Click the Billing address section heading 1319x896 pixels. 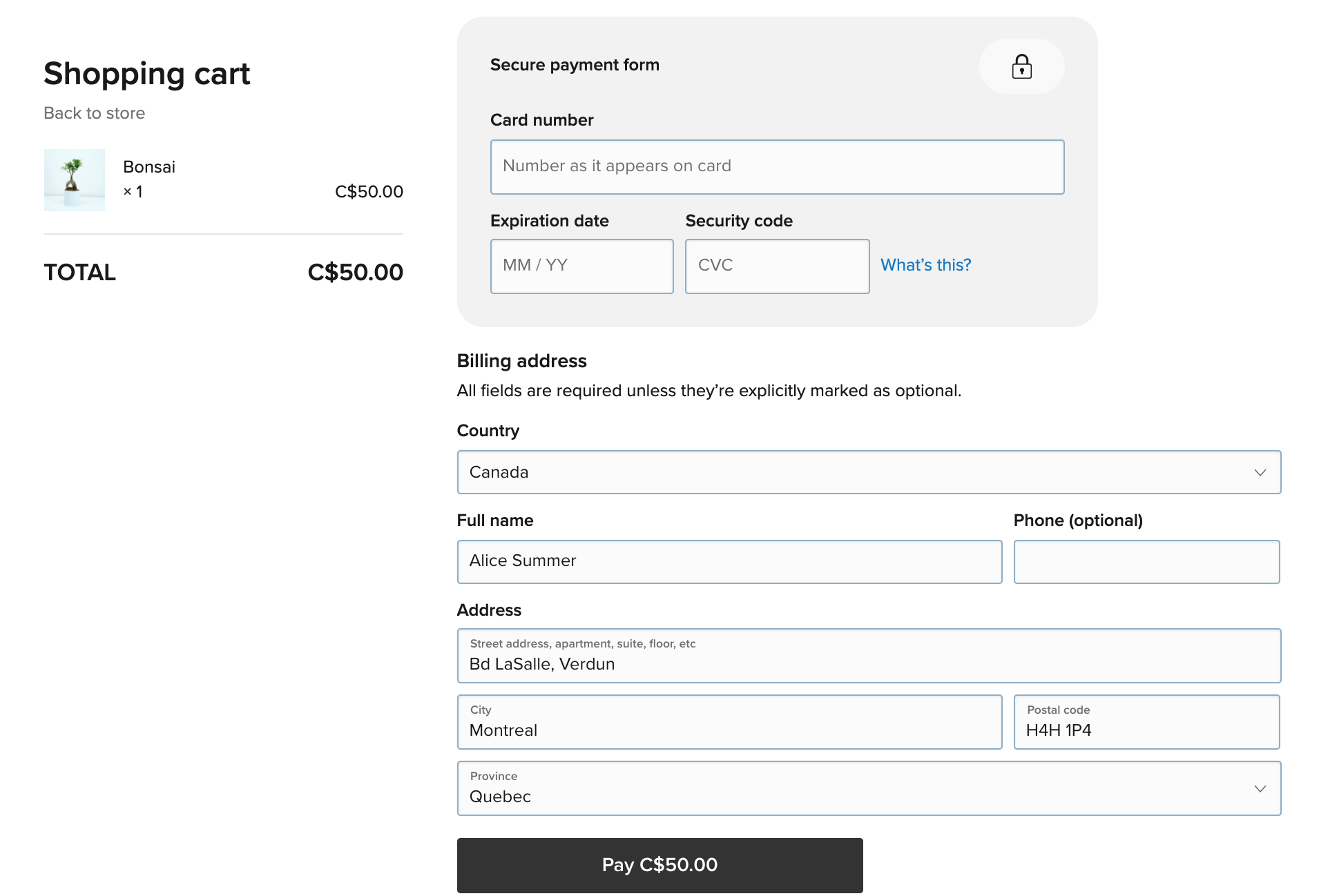(521, 360)
